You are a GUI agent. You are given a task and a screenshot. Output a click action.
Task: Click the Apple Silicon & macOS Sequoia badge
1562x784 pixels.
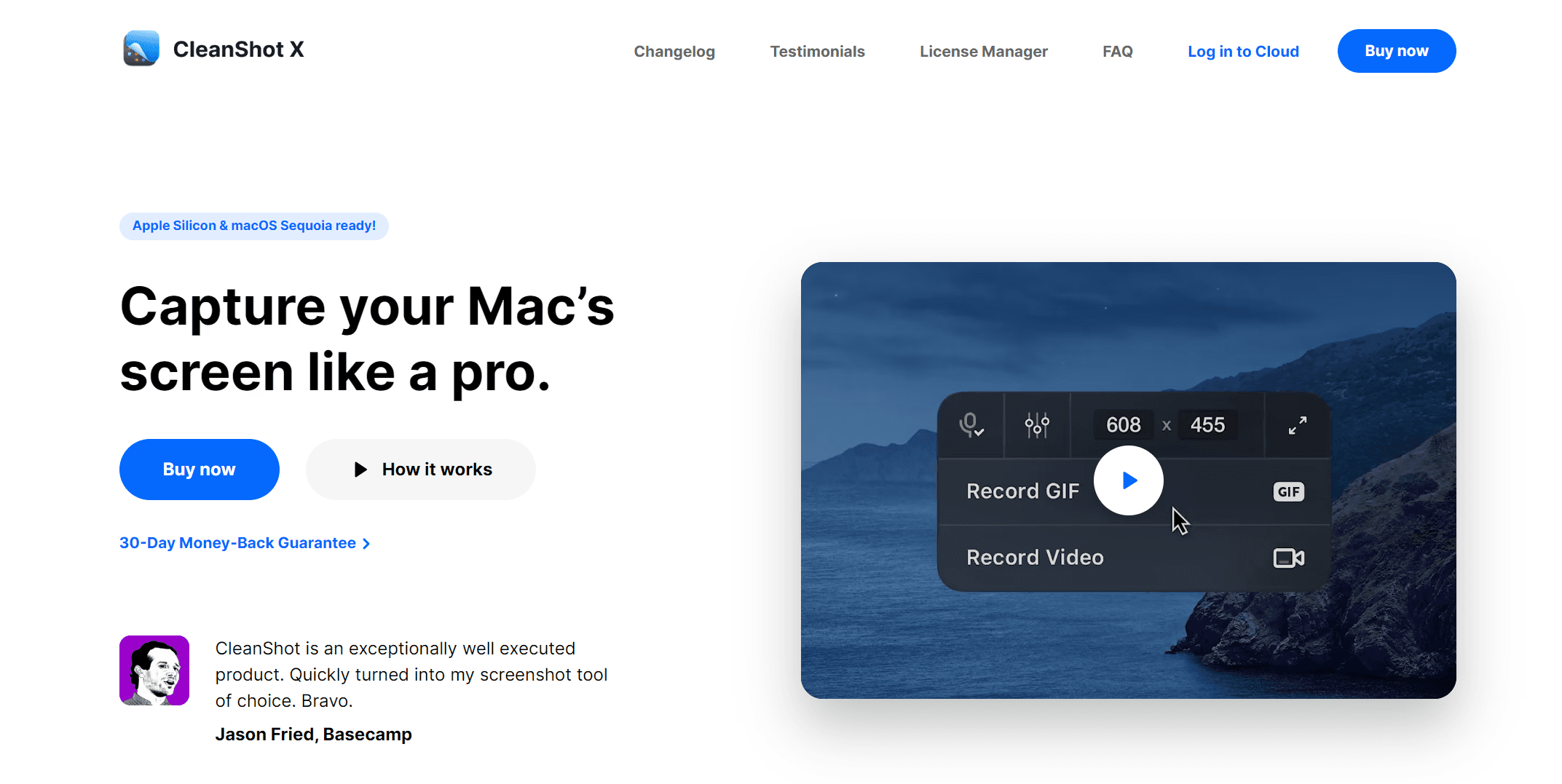point(254,226)
